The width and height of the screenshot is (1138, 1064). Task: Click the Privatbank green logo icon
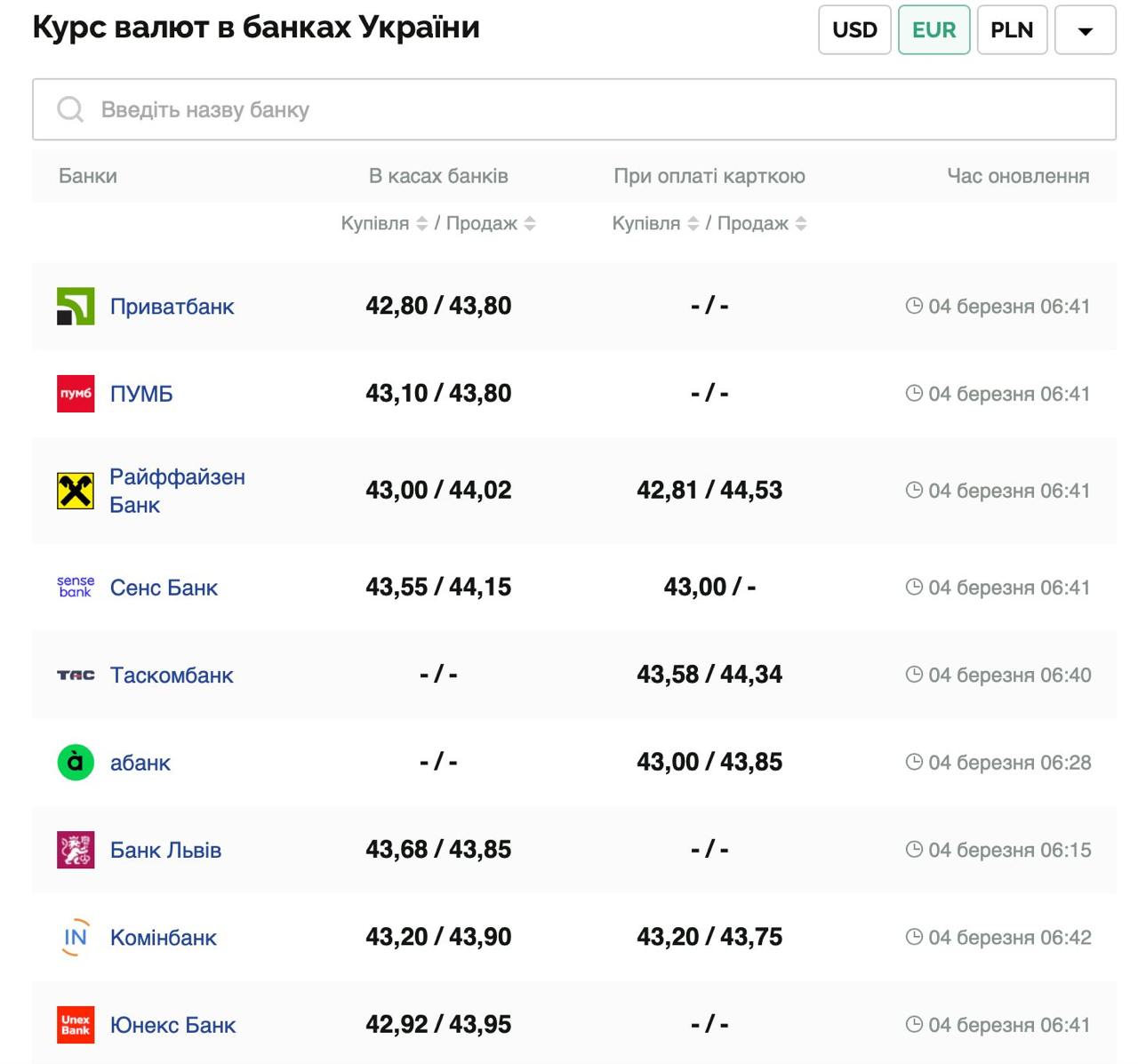click(76, 307)
